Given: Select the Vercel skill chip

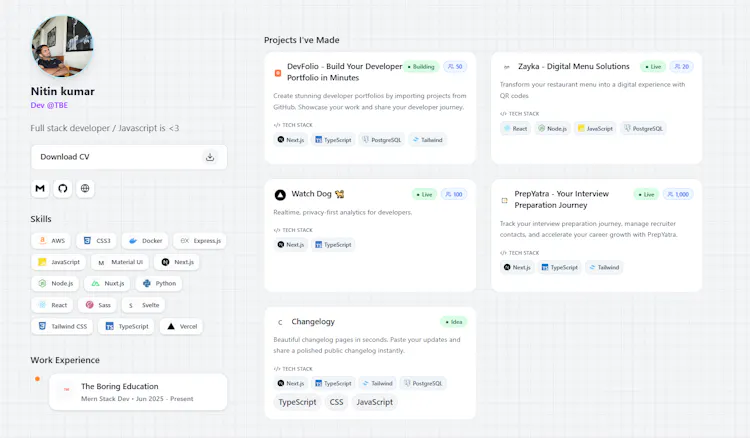Looking at the screenshot, I should pyautogui.click(x=181, y=326).
